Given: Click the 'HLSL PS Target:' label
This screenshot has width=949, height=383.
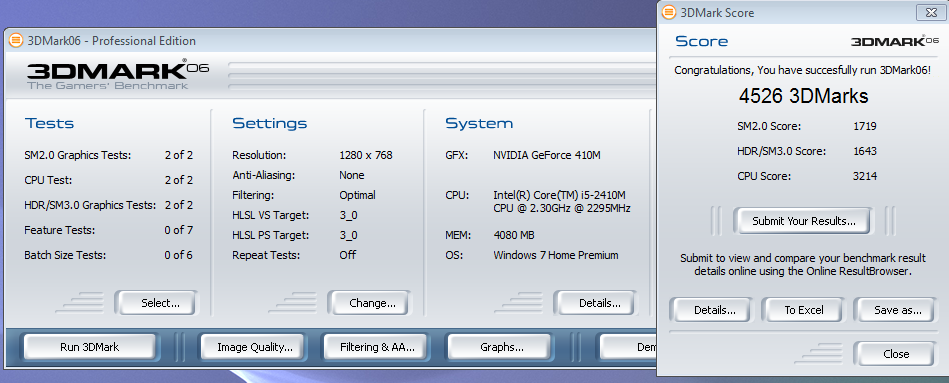Looking at the screenshot, I should pyautogui.click(x=270, y=235).
